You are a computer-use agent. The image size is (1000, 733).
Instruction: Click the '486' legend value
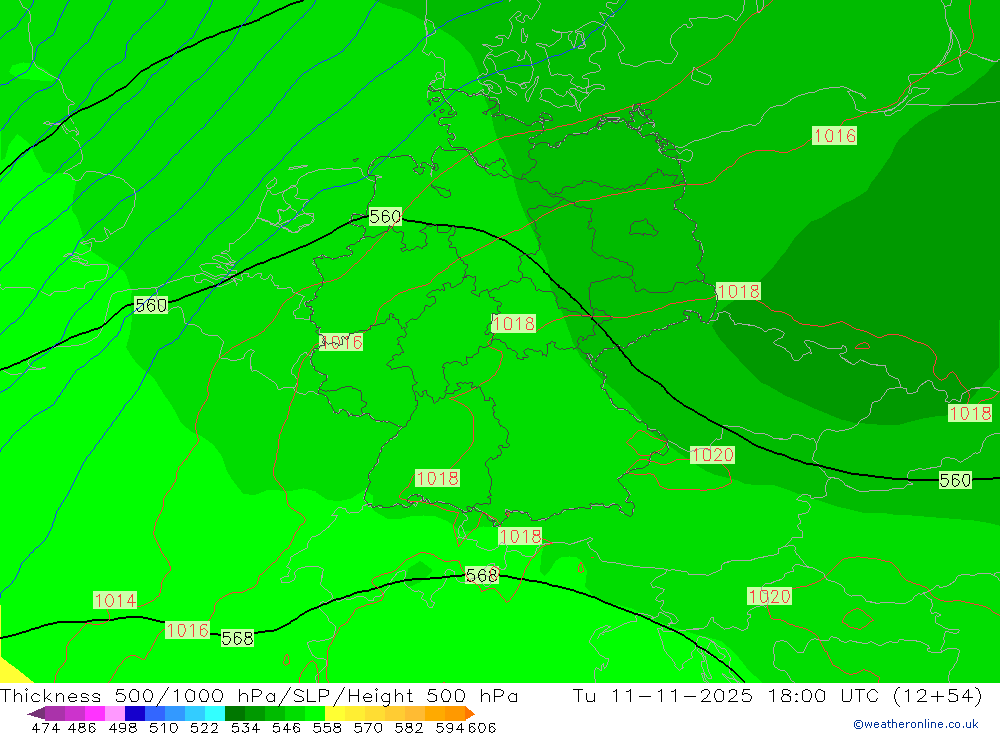click(82, 728)
